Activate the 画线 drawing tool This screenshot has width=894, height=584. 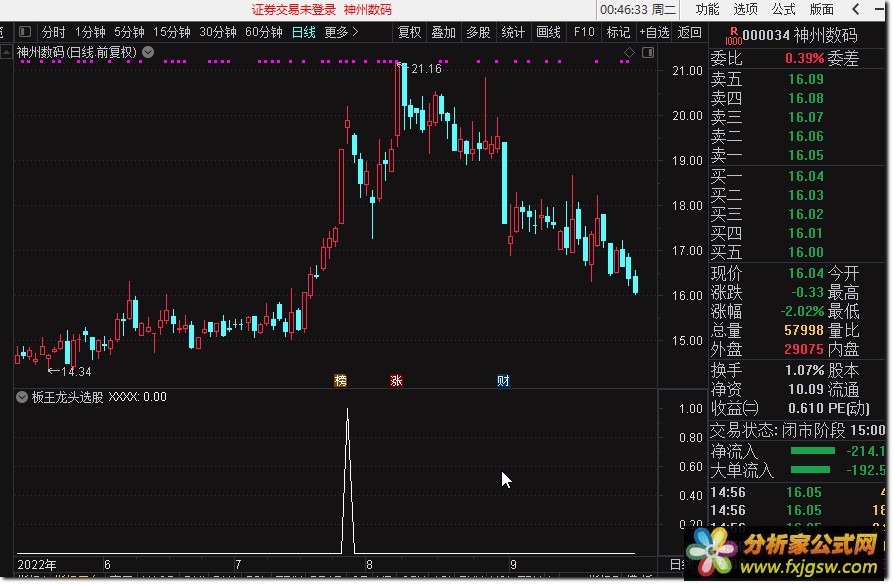pos(548,33)
